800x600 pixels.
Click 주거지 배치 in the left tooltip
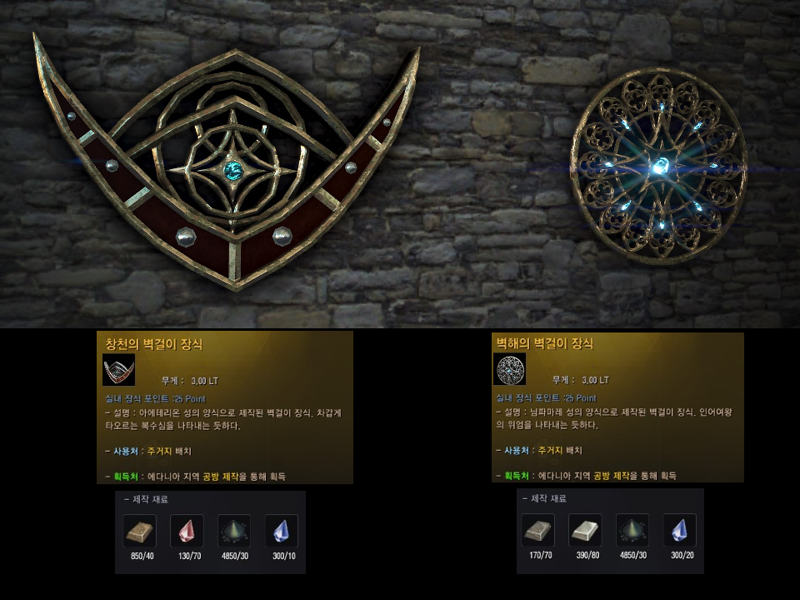(x=169, y=451)
